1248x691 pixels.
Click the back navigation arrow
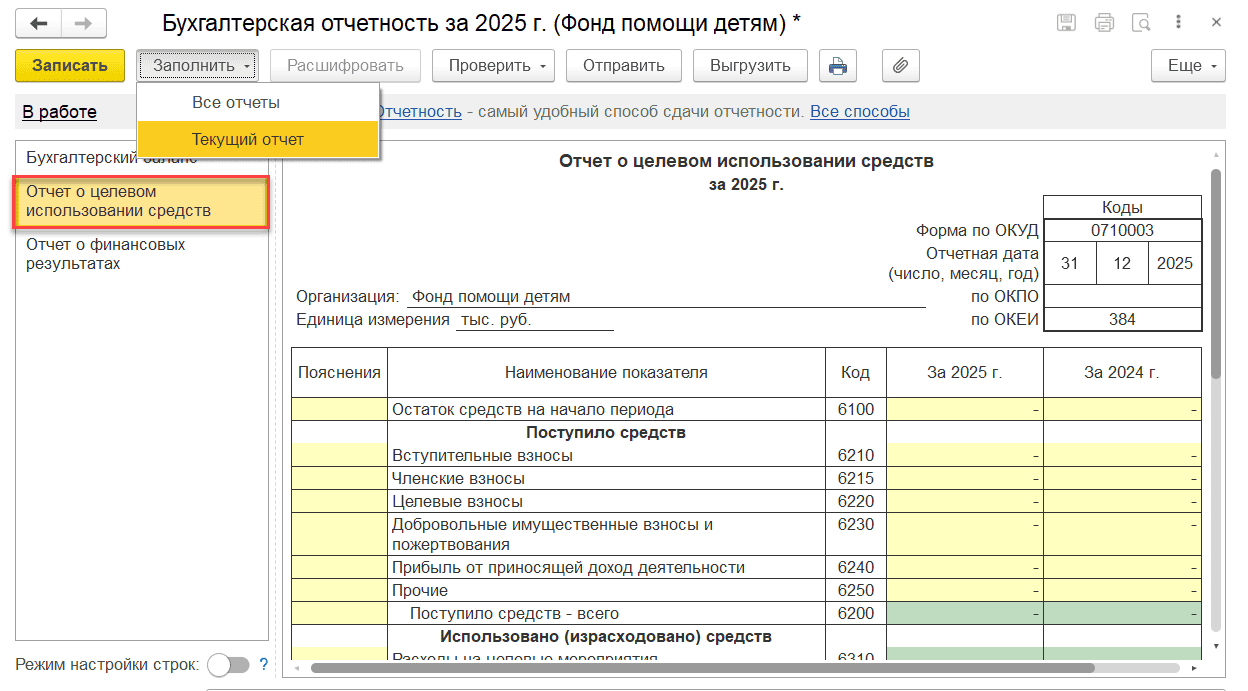point(39,23)
